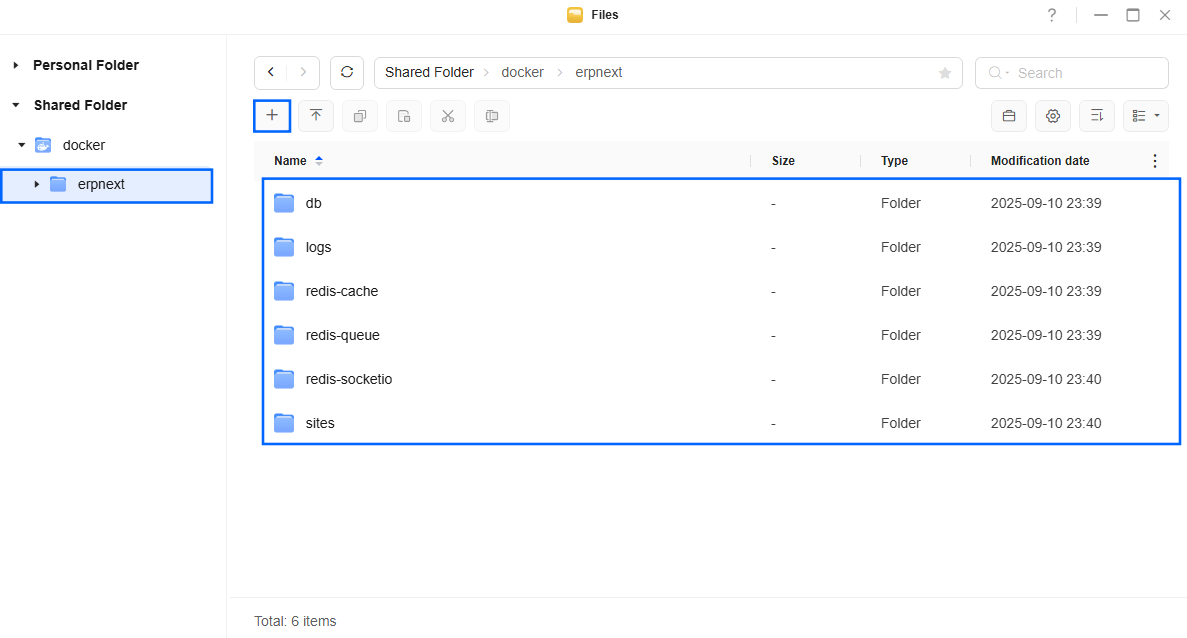Viewport: 1187px width, 638px height.
Task: Select Personal Folder in the sidebar
Action: coord(86,65)
